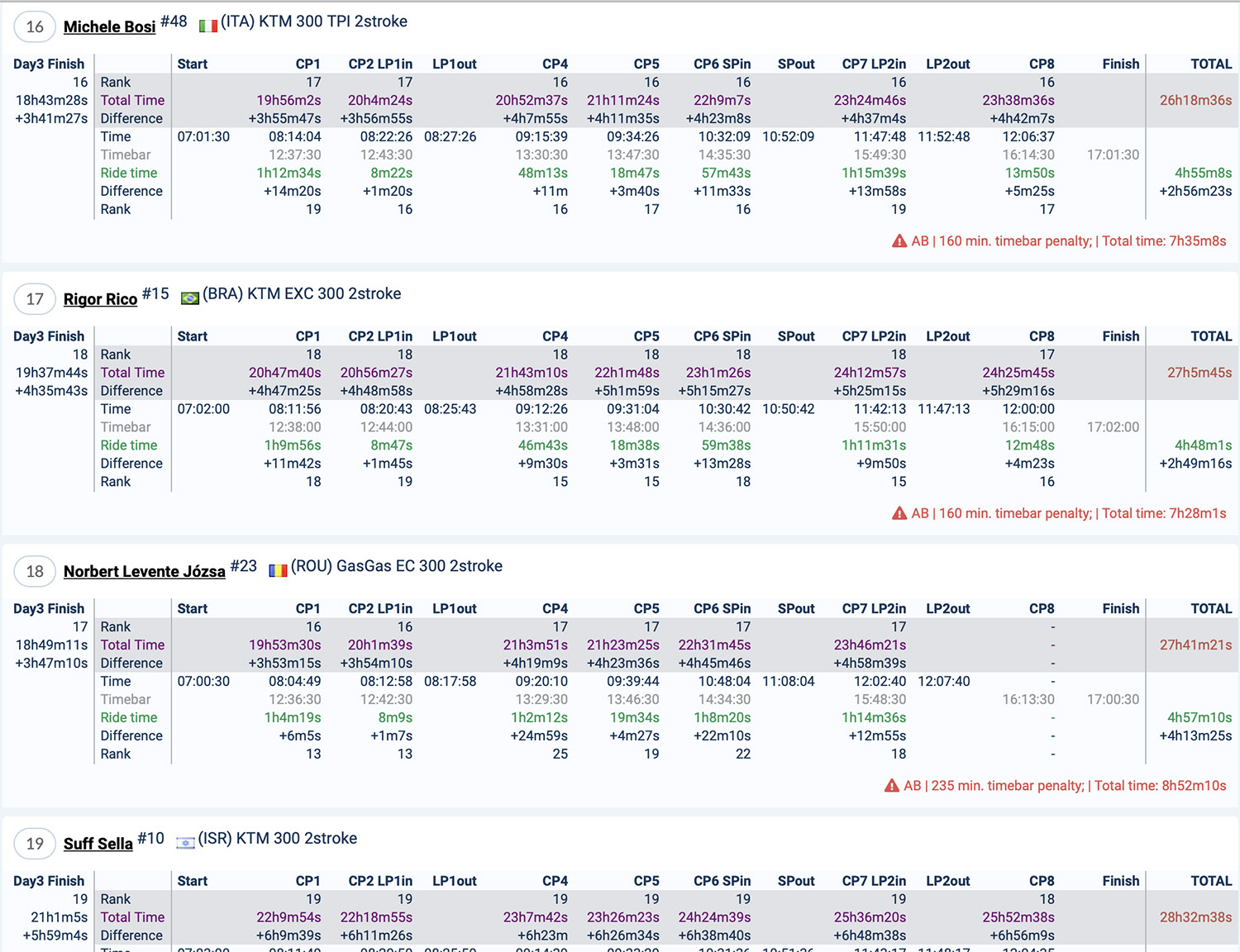Open Norbert Levente Józsa's rider link

tap(144, 572)
